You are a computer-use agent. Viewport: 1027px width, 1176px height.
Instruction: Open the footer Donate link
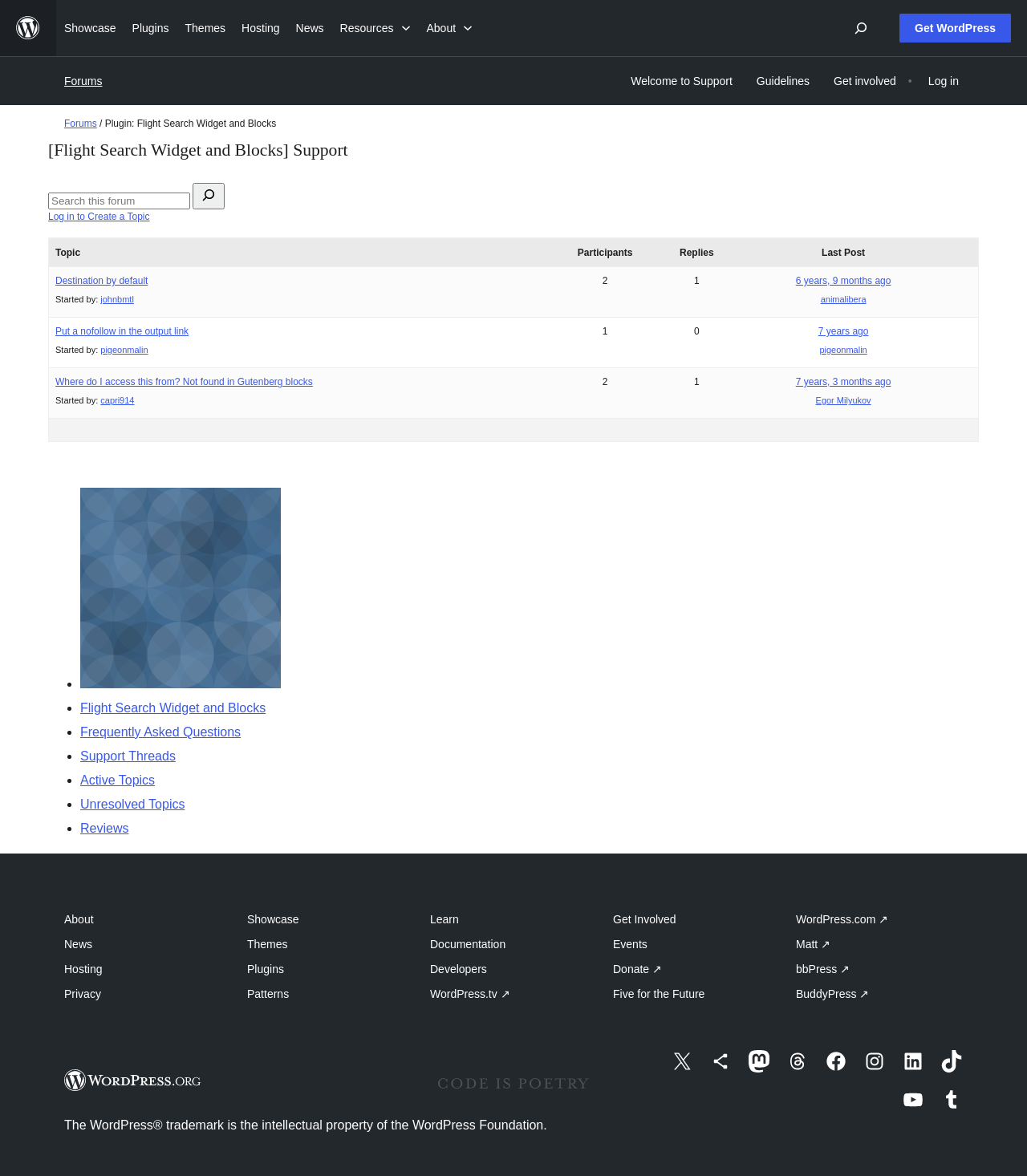click(637, 969)
